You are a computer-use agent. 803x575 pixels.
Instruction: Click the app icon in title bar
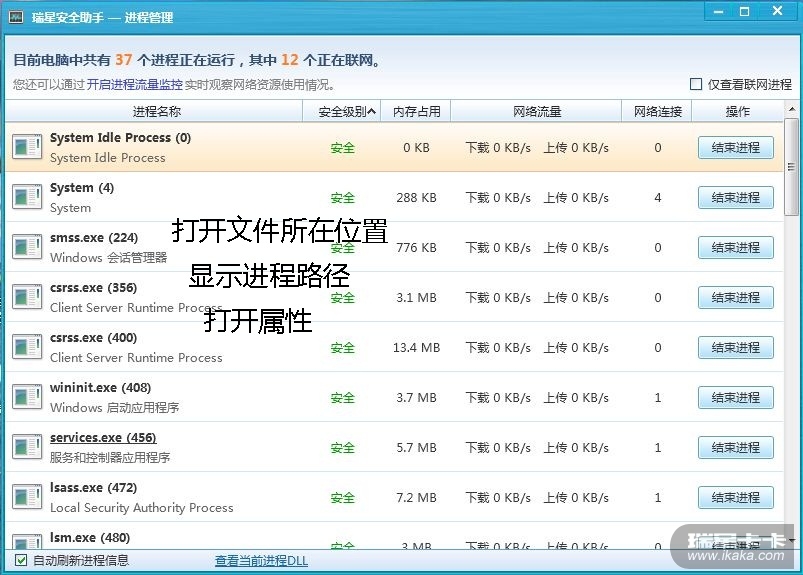(x=16, y=17)
